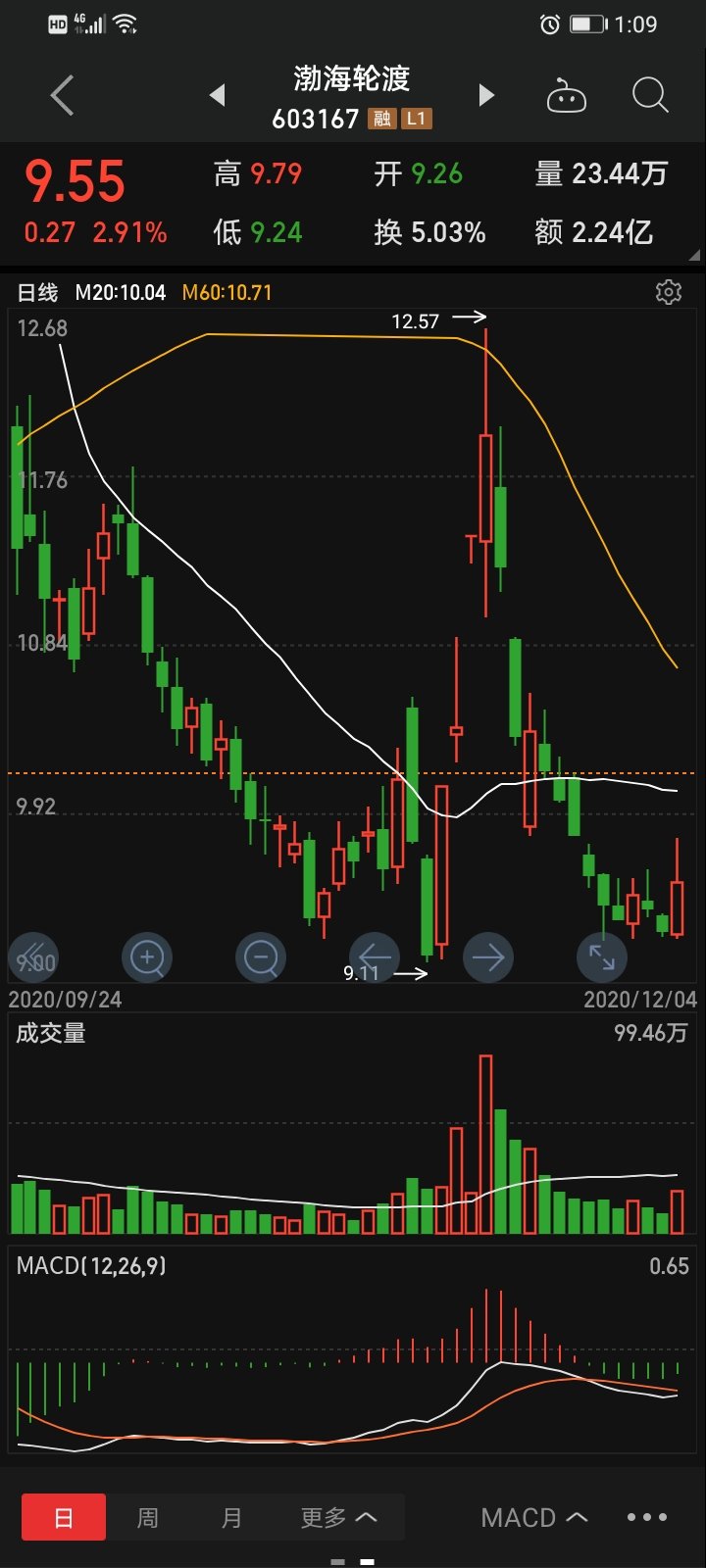Tap volume value 23.44万
The width and height of the screenshot is (706, 1568).
[x=620, y=174]
